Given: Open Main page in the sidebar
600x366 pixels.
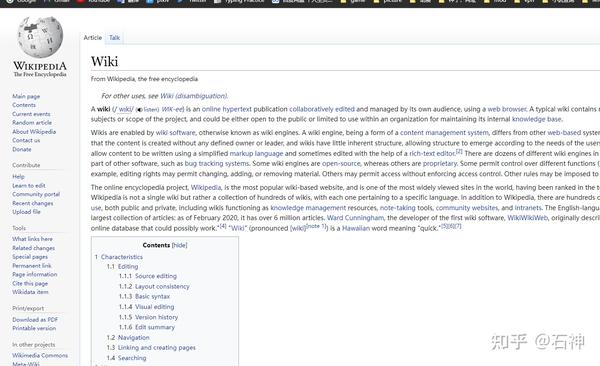Looking at the screenshot, I should [26, 96].
